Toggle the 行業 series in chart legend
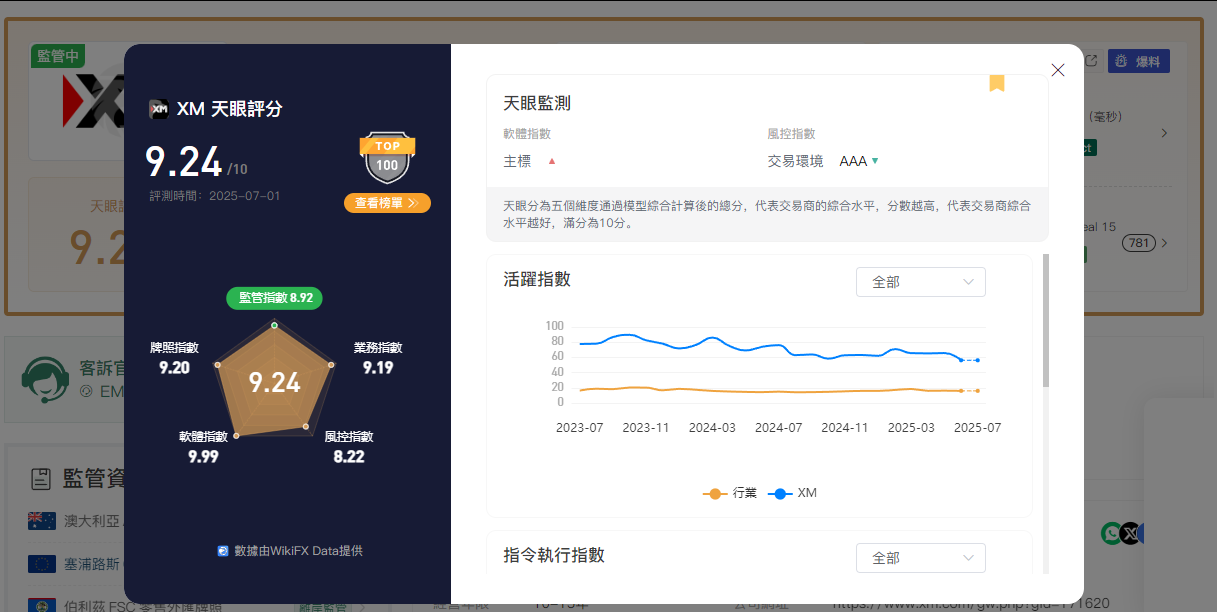 tap(730, 494)
